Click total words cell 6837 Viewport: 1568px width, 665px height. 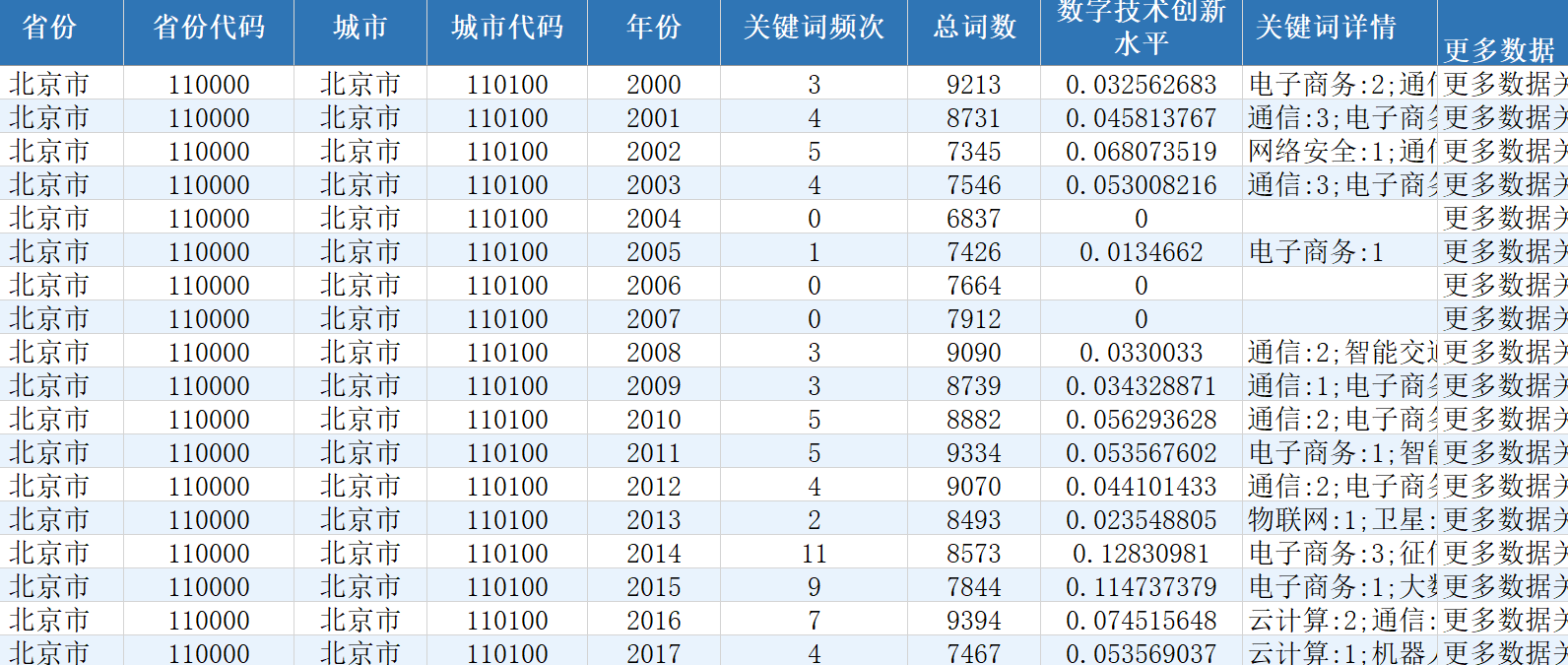coord(974,219)
